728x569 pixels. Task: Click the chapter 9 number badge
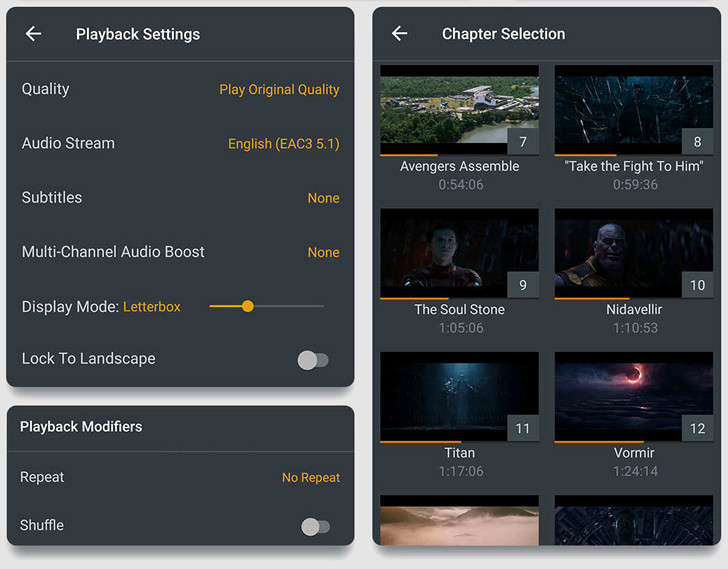[x=523, y=285]
